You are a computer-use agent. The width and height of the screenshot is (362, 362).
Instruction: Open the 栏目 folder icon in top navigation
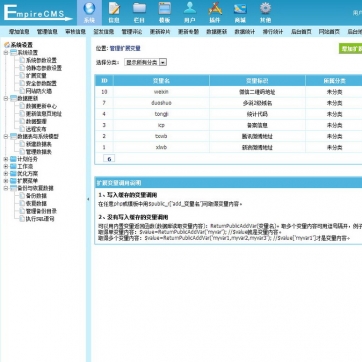coord(139,9)
